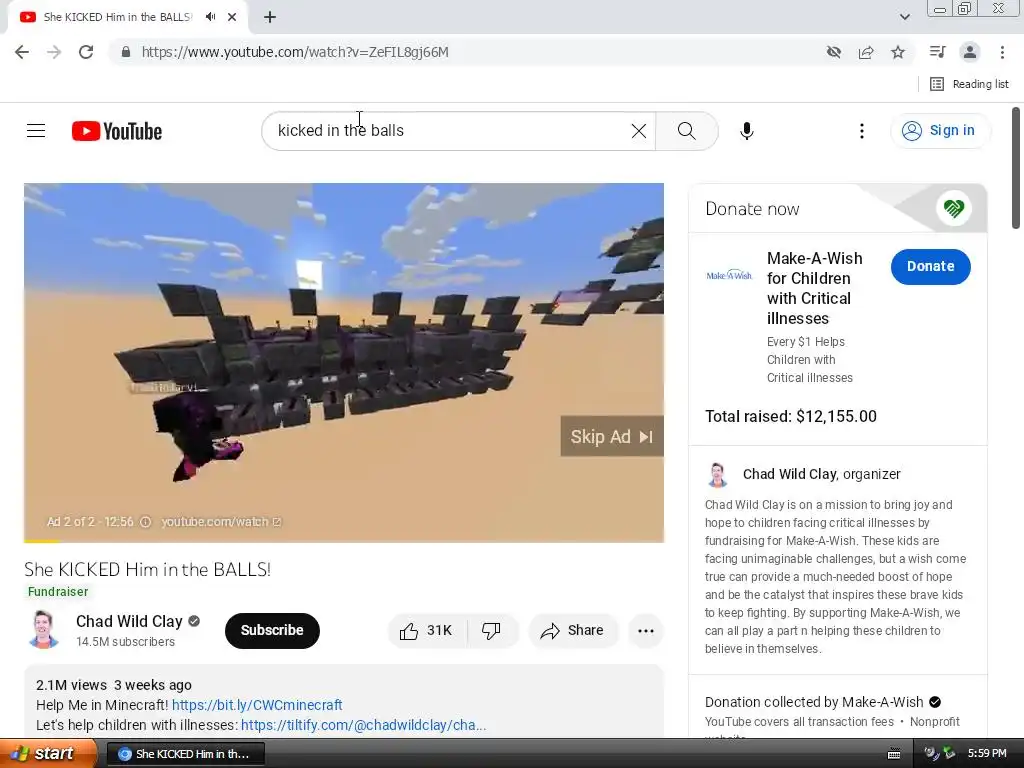Click the 2.1M views text
The height and width of the screenshot is (768, 1024).
71,685
